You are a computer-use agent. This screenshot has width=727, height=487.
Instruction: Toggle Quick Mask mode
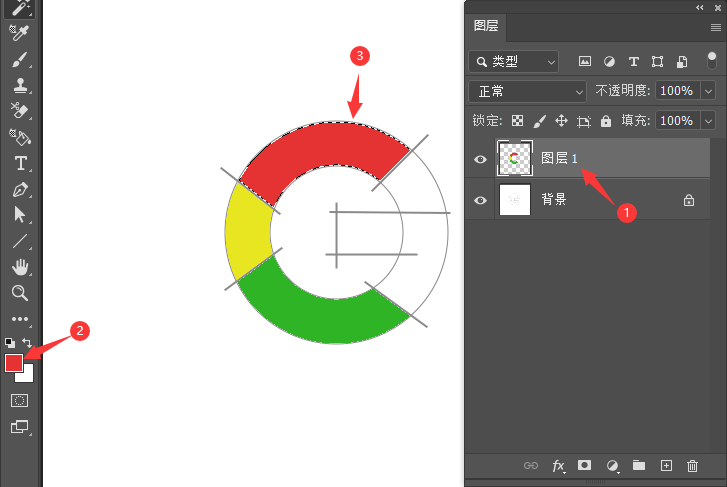[19, 400]
